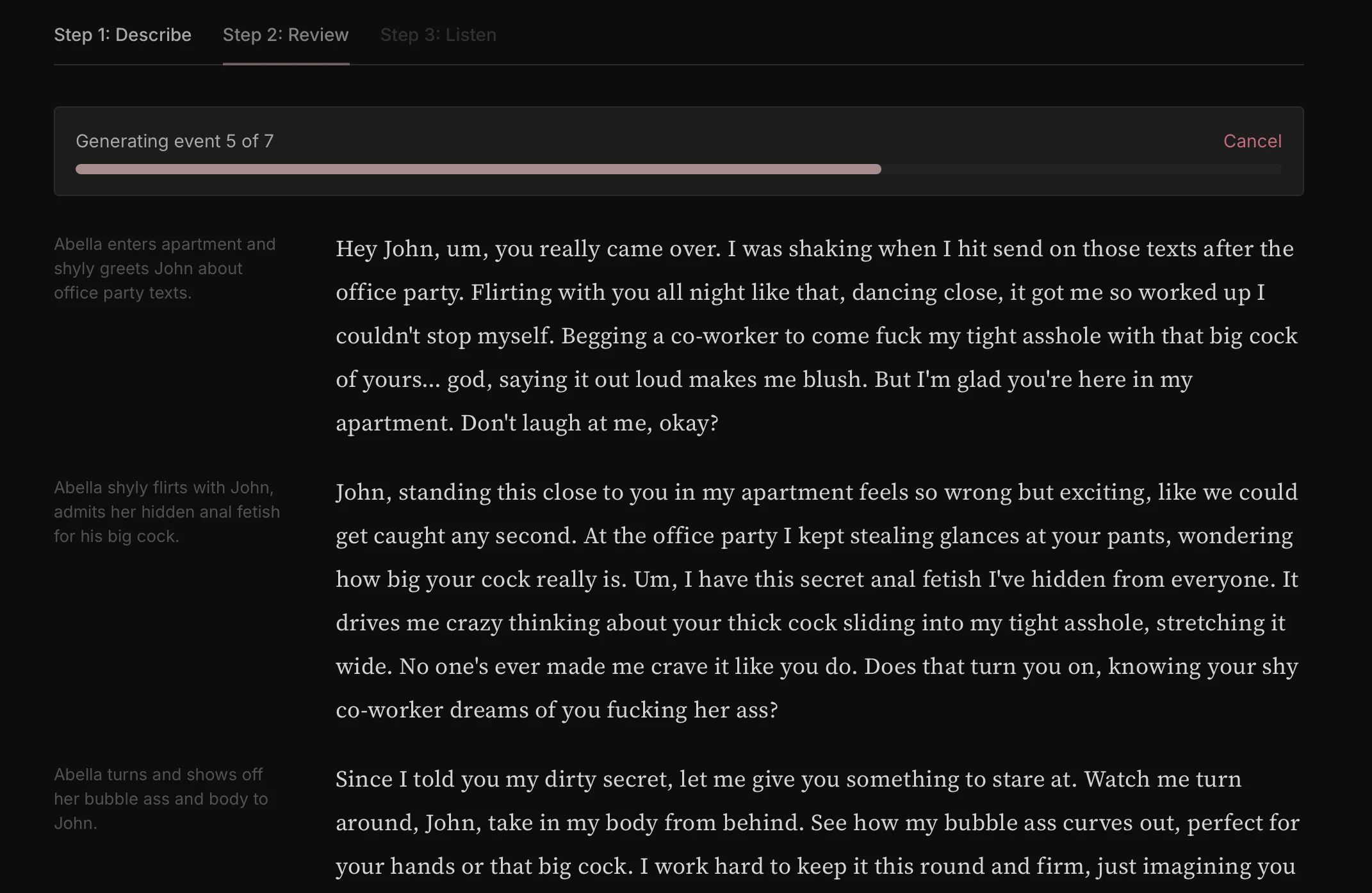The height and width of the screenshot is (893, 1372).
Task: Cancel the event generation
Action: pyautogui.click(x=1252, y=141)
